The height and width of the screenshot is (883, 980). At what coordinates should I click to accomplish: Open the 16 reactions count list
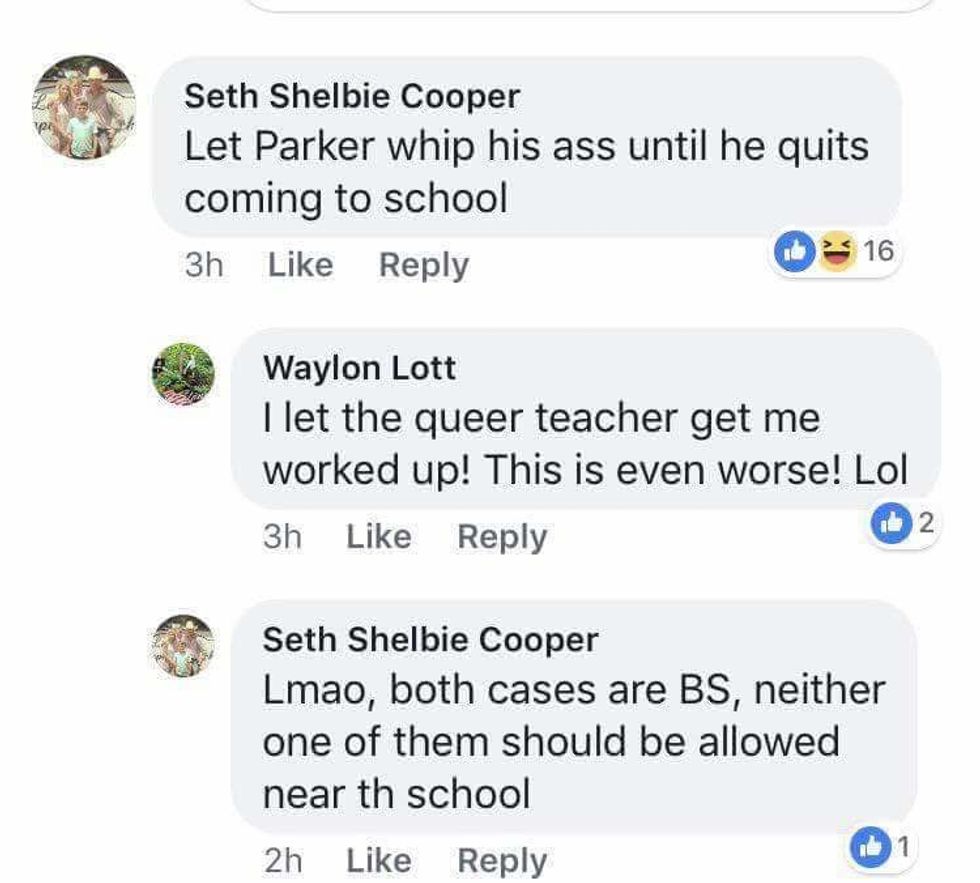click(x=879, y=251)
